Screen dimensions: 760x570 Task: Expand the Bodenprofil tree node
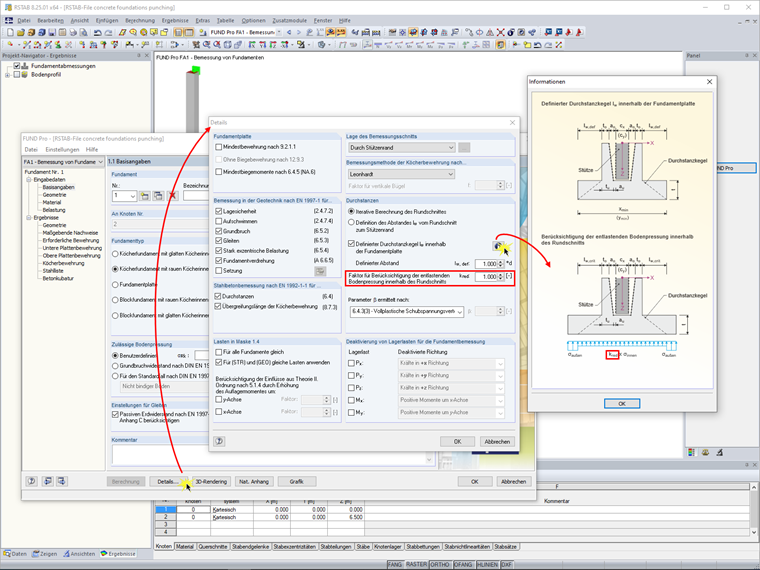[8, 75]
